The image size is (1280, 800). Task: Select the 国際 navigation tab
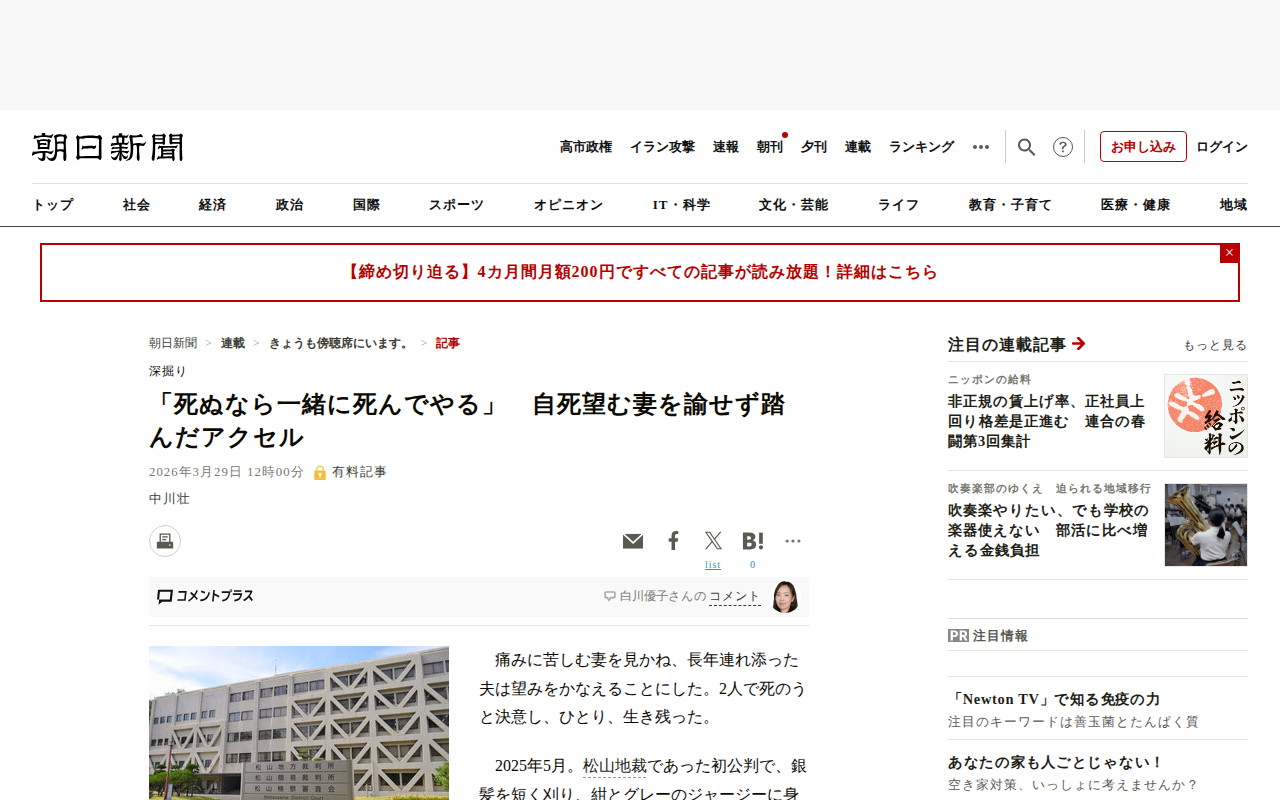pos(366,205)
